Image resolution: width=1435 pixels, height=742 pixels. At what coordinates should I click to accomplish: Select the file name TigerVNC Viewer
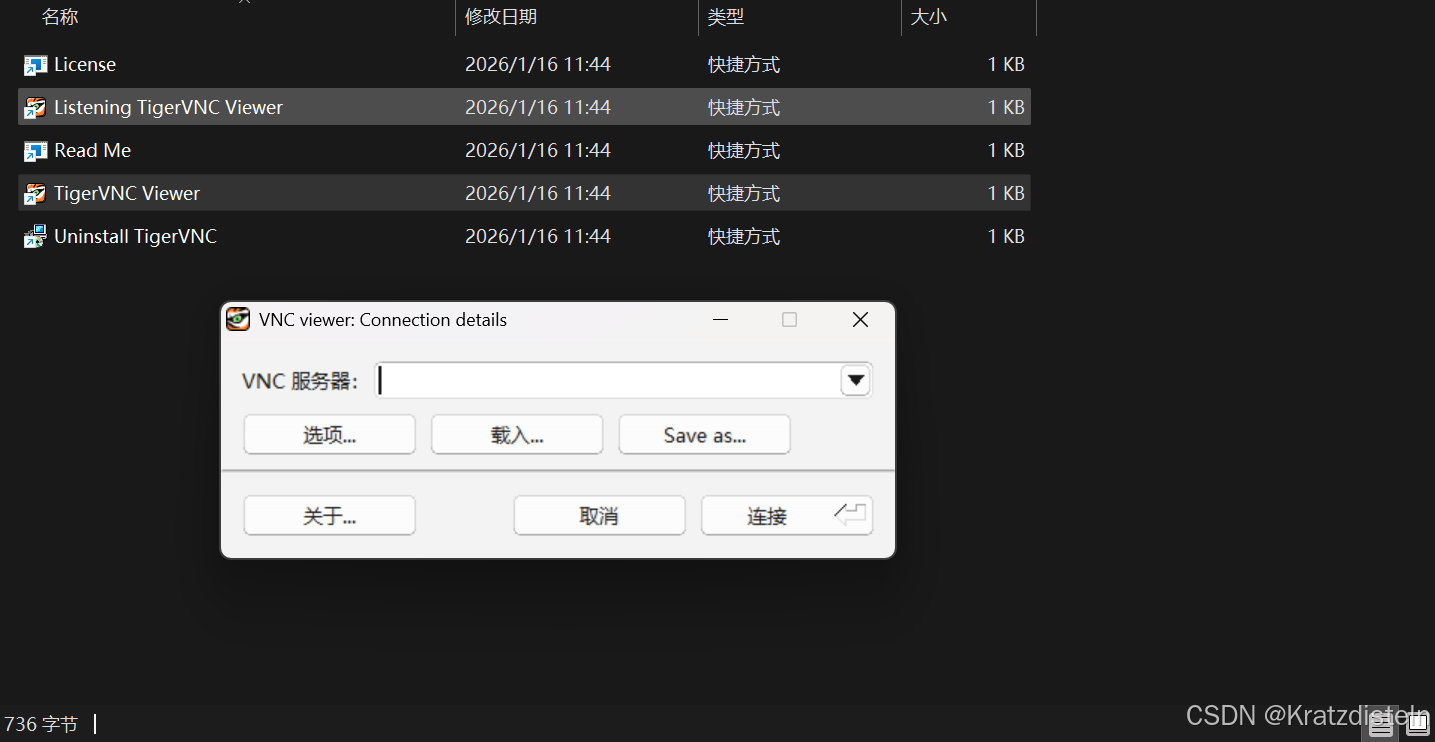pyautogui.click(x=127, y=194)
